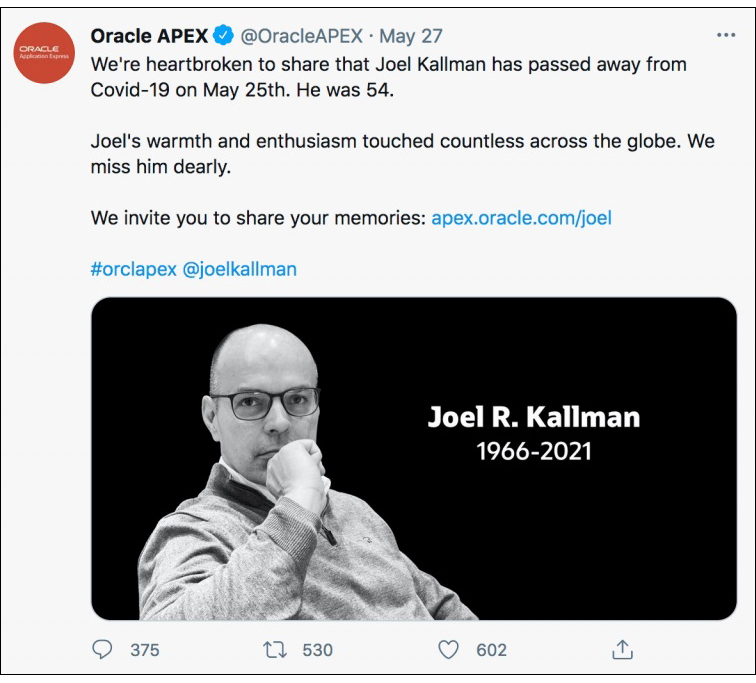Click the "Joel R. Kallman" name caption in the image
The height and width of the screenshot is (683, 756).
[534, 416]
